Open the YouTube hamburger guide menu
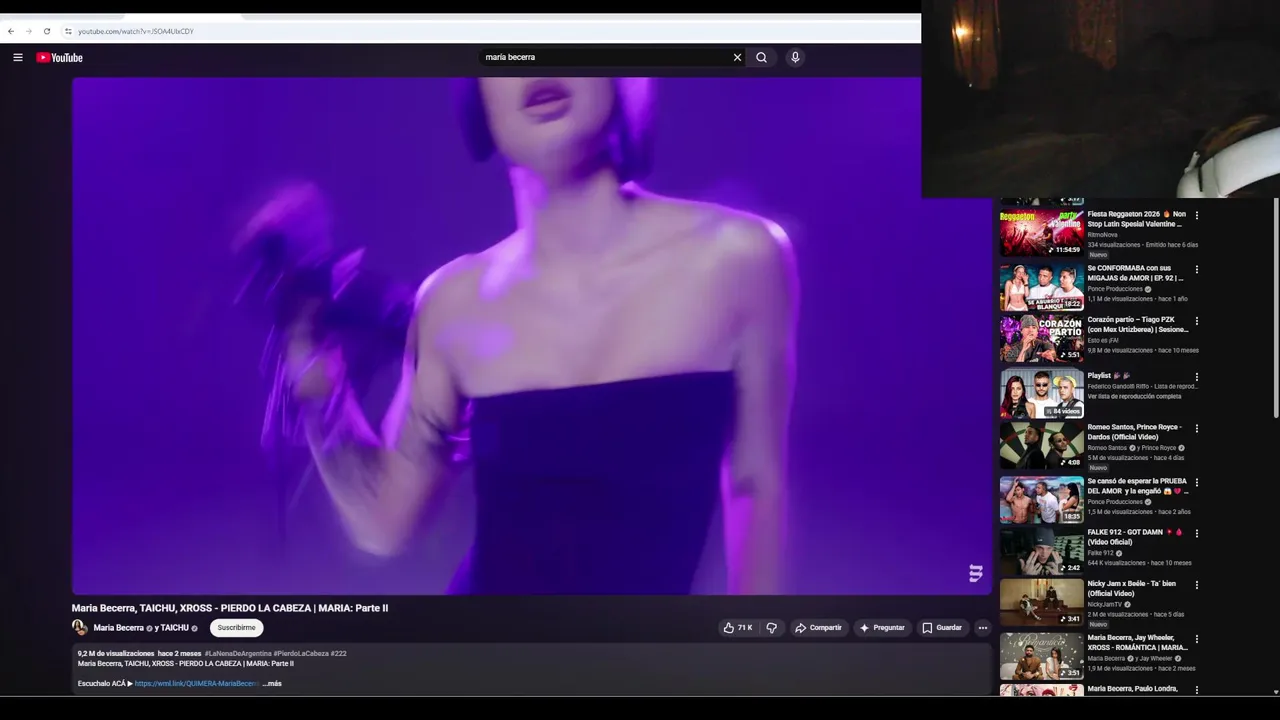This screenshot has height=720, width=1280. [18, 57]
